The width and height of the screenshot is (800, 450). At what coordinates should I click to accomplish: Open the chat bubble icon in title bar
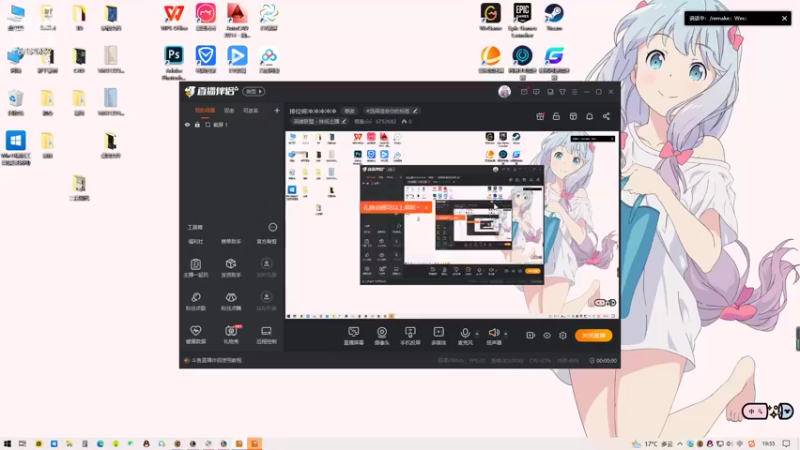536,92
